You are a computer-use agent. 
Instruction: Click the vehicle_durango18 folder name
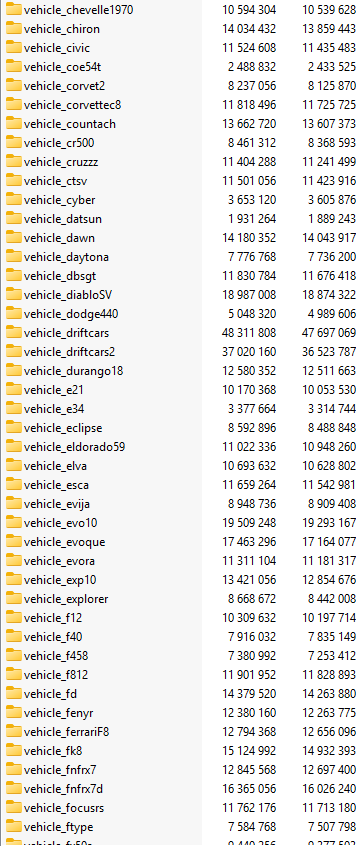(74, 371)
